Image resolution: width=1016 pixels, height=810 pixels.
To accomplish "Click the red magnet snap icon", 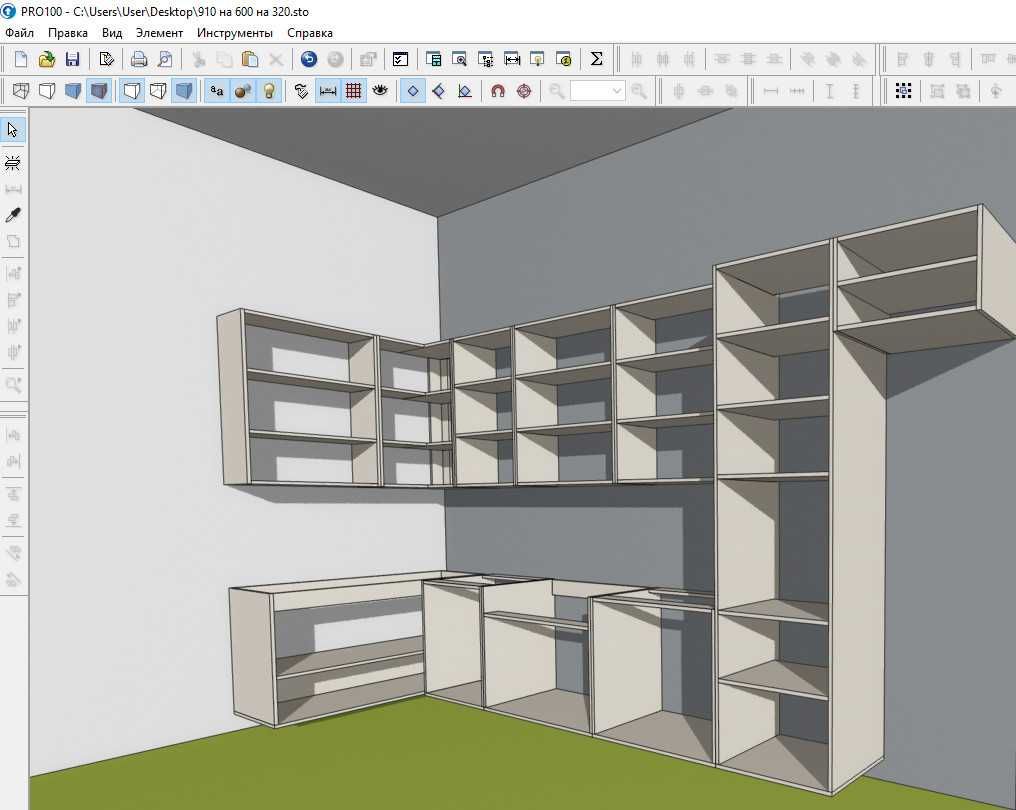I will click(x=498, y=91).
